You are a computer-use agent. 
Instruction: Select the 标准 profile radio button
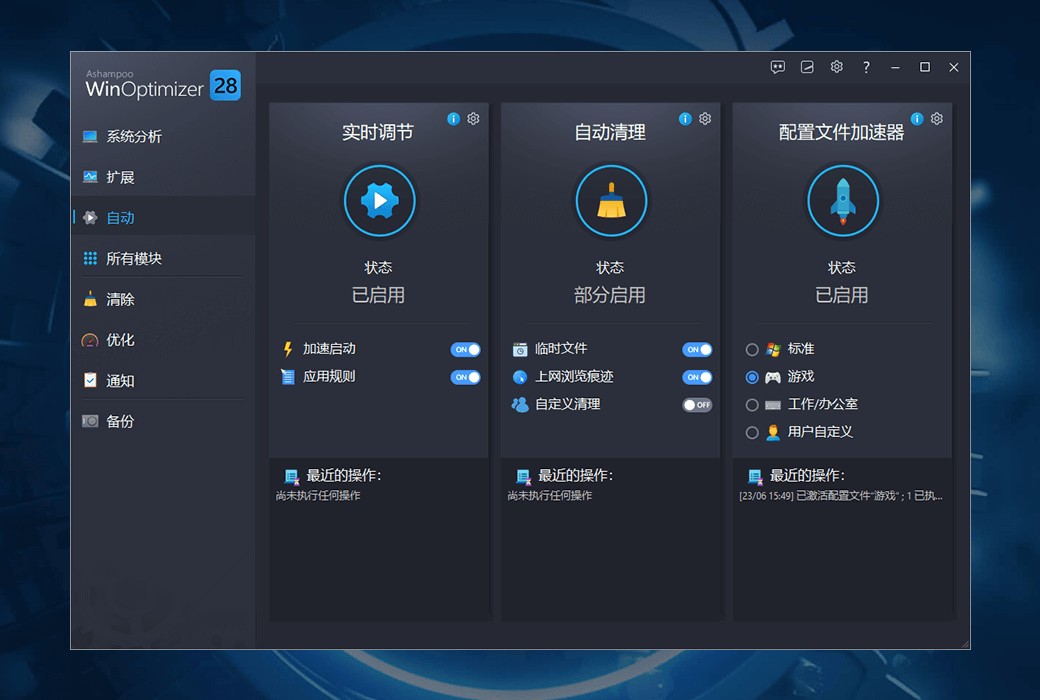point(751,350)
